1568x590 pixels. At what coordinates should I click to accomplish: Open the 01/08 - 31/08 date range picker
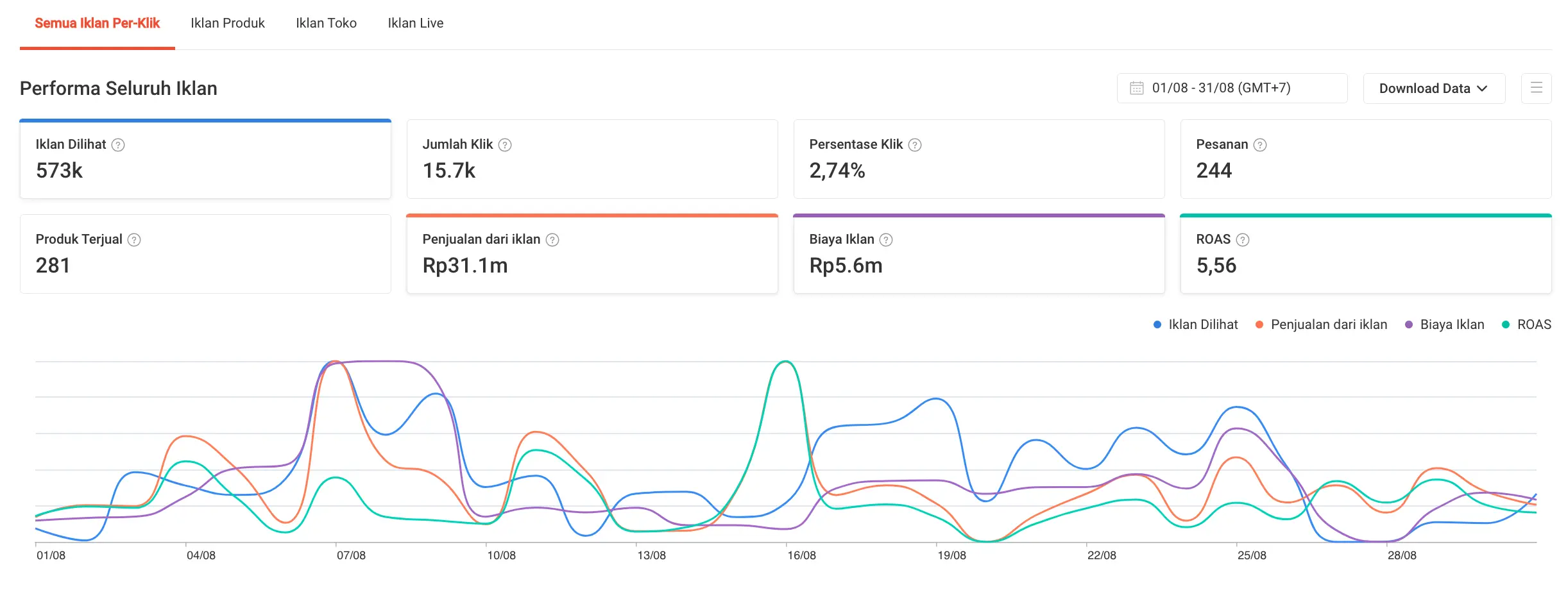point(1231,88)
